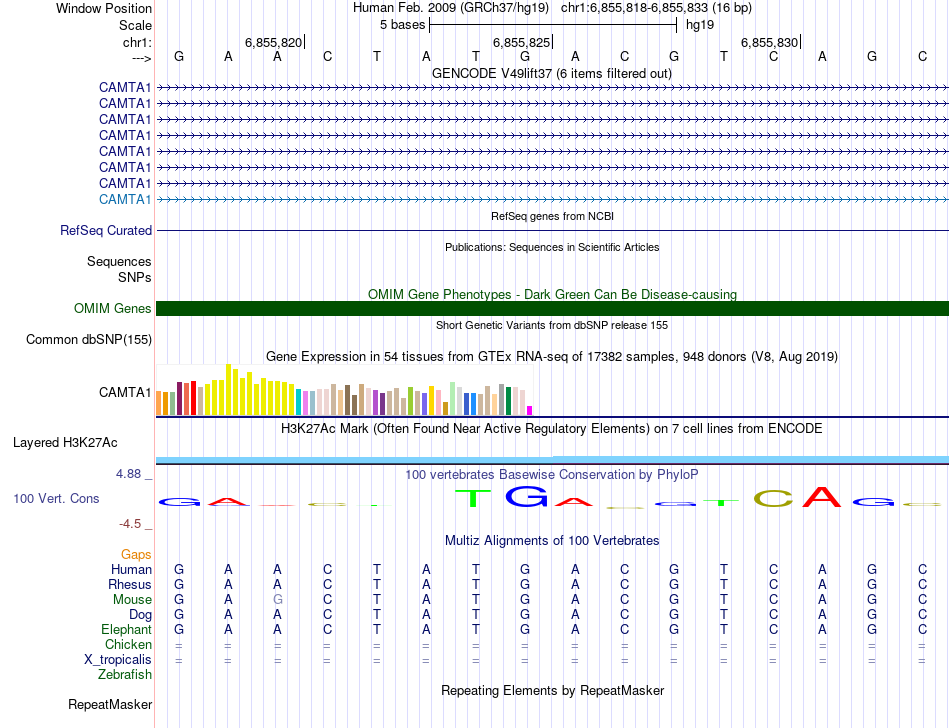Select the OMIM Genes track label

coord(113,309)
